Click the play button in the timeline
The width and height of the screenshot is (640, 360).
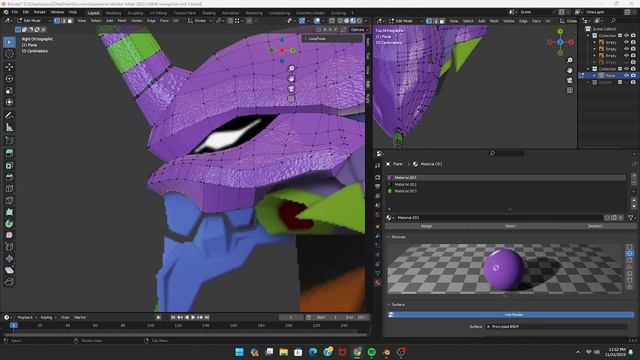click(193, 317)
